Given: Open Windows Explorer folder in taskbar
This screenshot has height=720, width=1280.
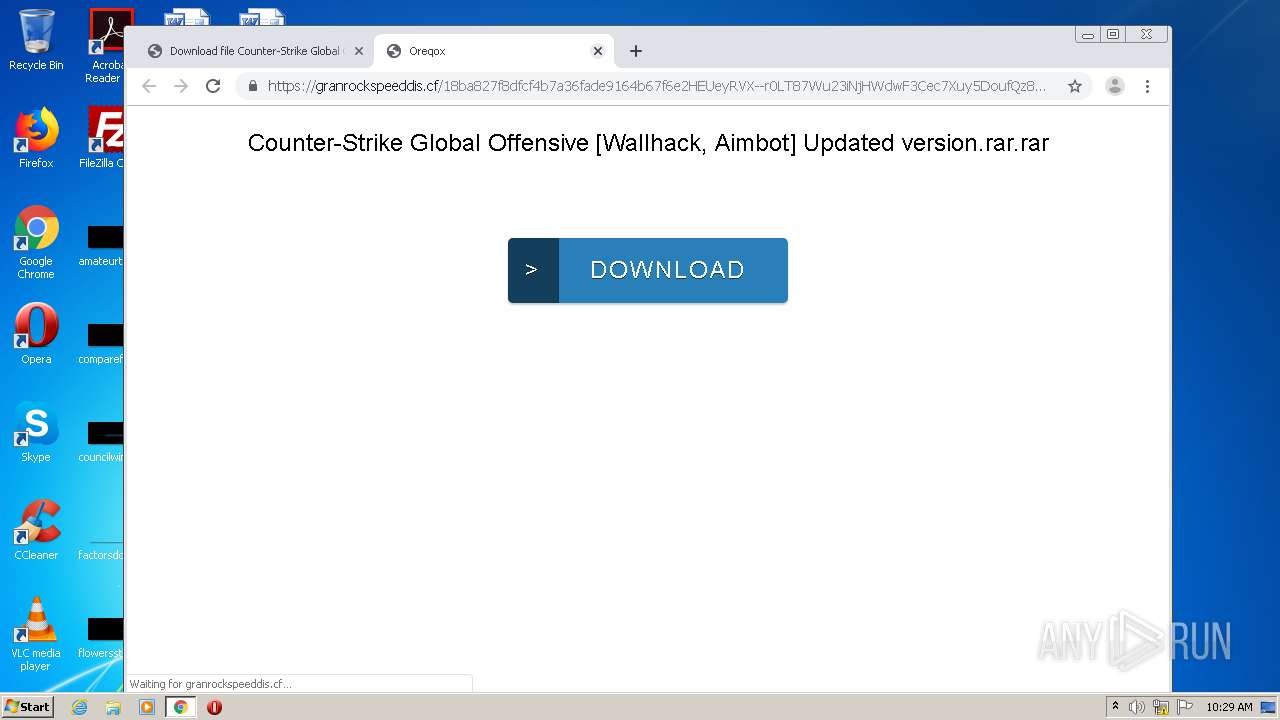Looking at the screenshot, I should click(113, 707).
